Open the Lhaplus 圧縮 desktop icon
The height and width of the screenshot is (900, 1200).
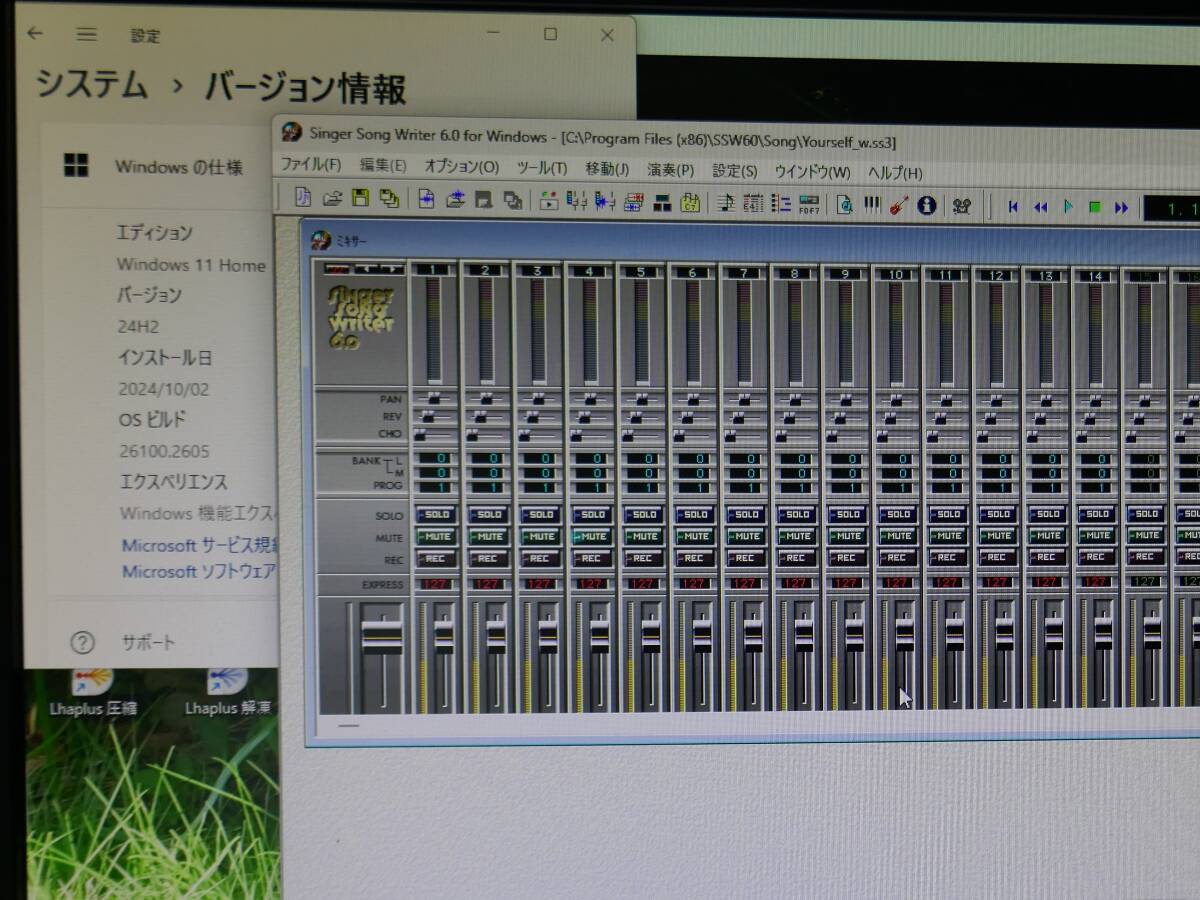click(x=92, y=689)
